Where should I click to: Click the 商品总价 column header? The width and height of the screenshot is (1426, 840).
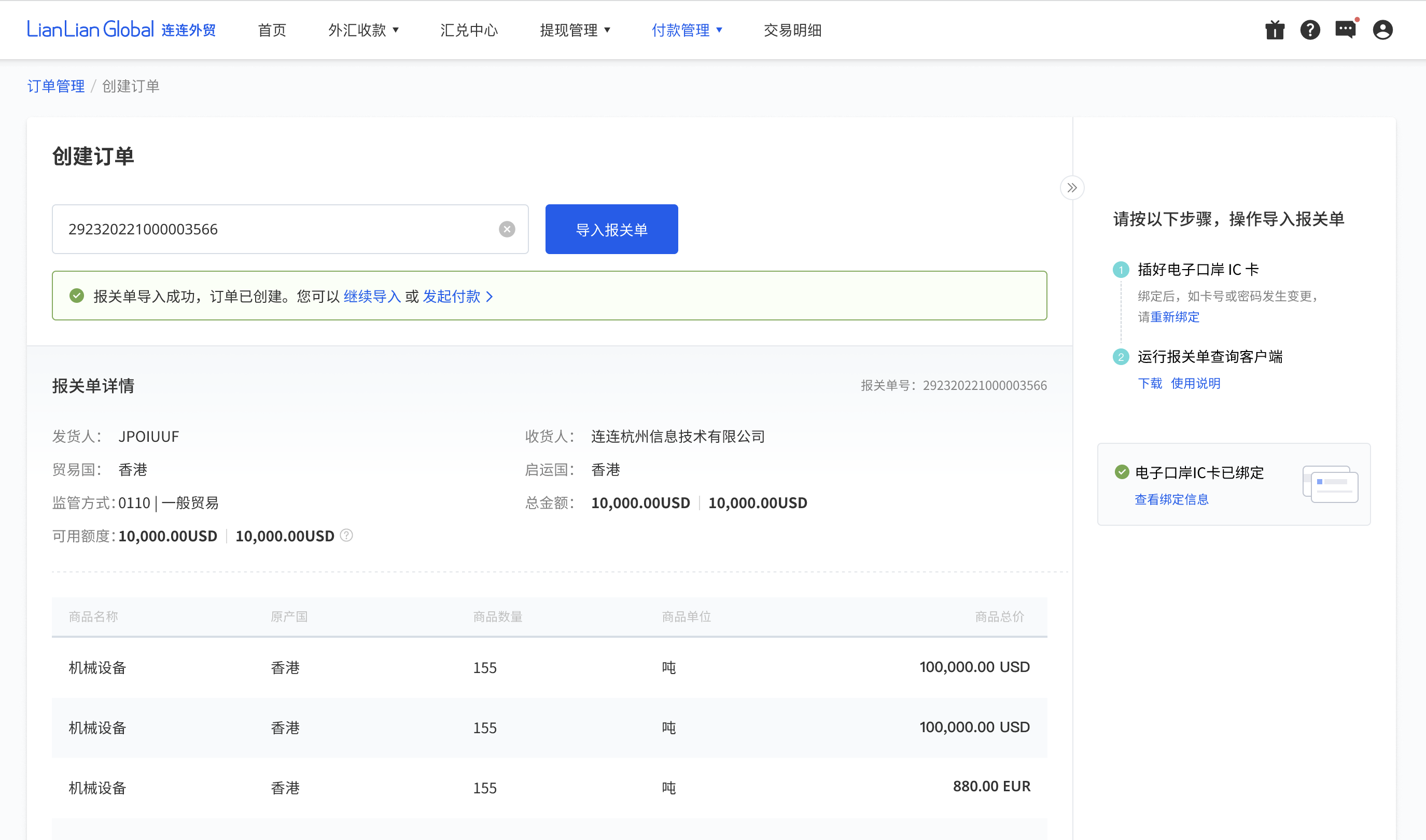click(x=999, y=617)
